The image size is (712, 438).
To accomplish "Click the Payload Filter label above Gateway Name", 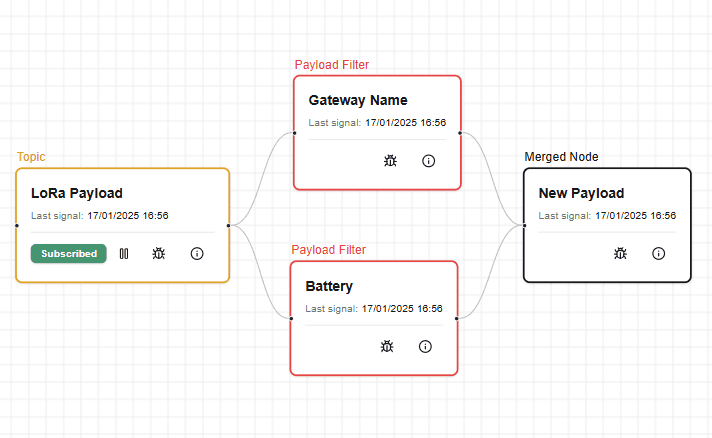I will point(331,65).
